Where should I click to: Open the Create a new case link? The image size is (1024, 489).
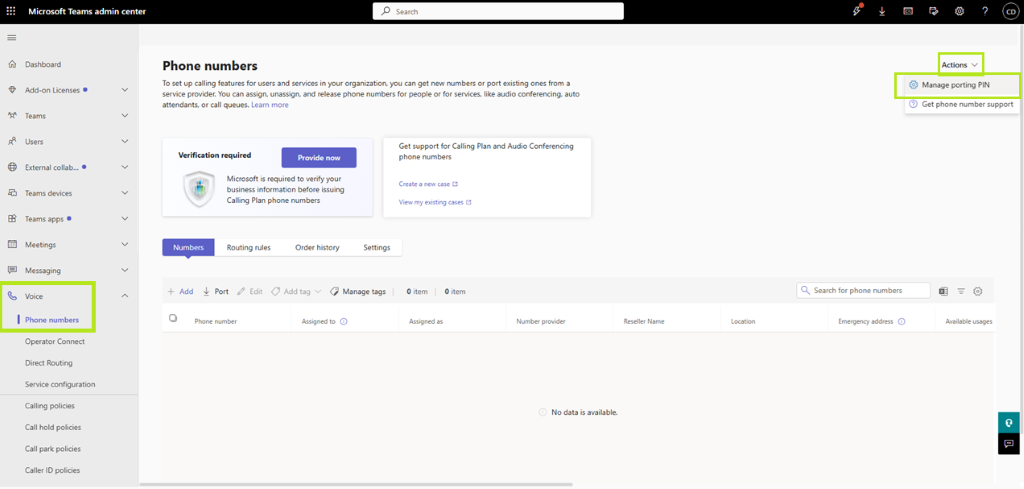428,184
